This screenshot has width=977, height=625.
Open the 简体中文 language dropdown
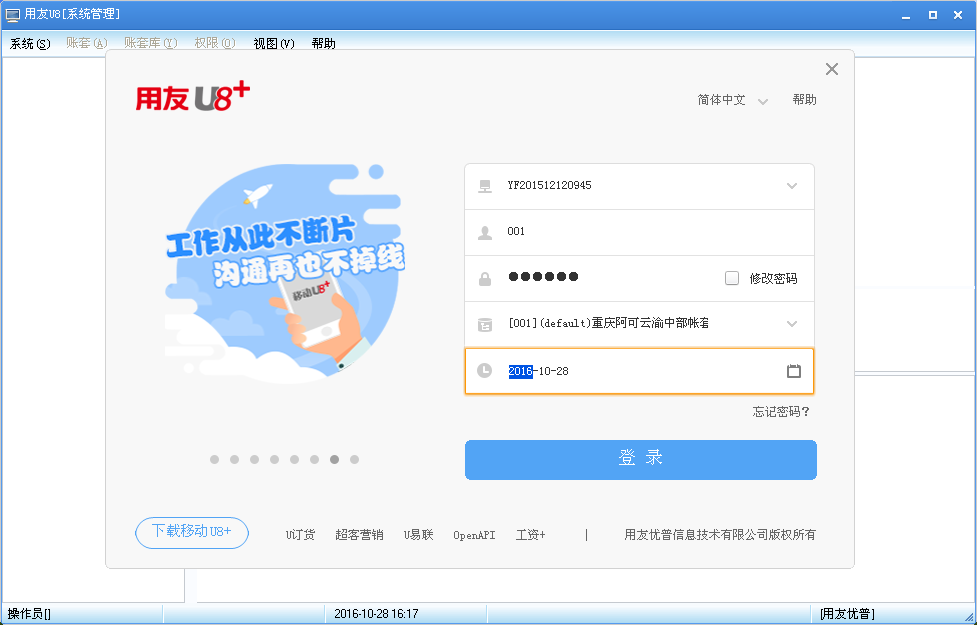[731, 100]
